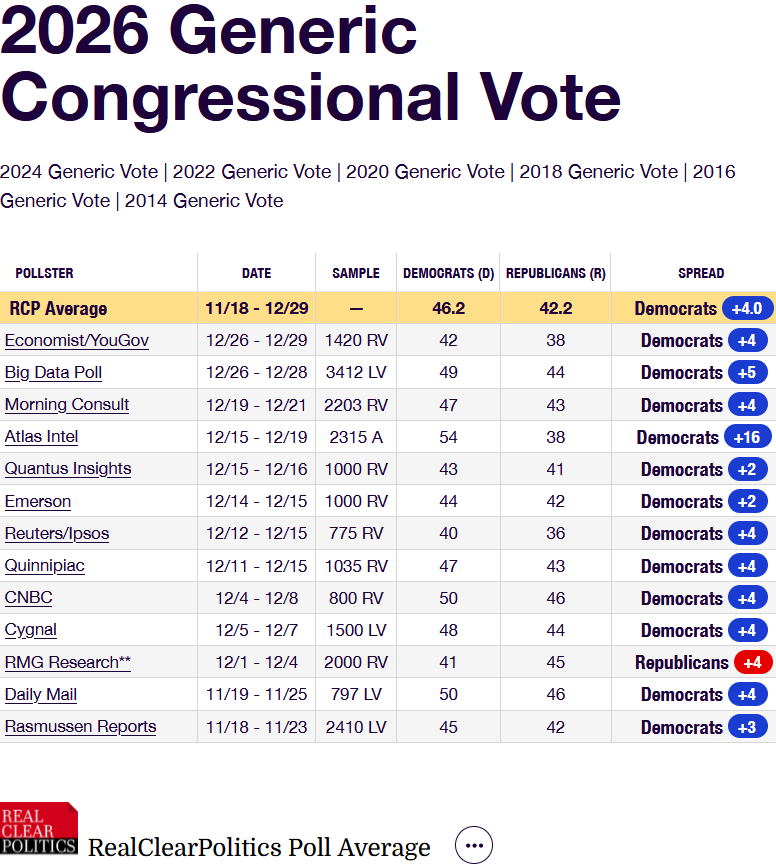Viewport: 776px width, 864px height.
Task: Click the RealClearPolitics logo
Action: (x=40, y=829)
